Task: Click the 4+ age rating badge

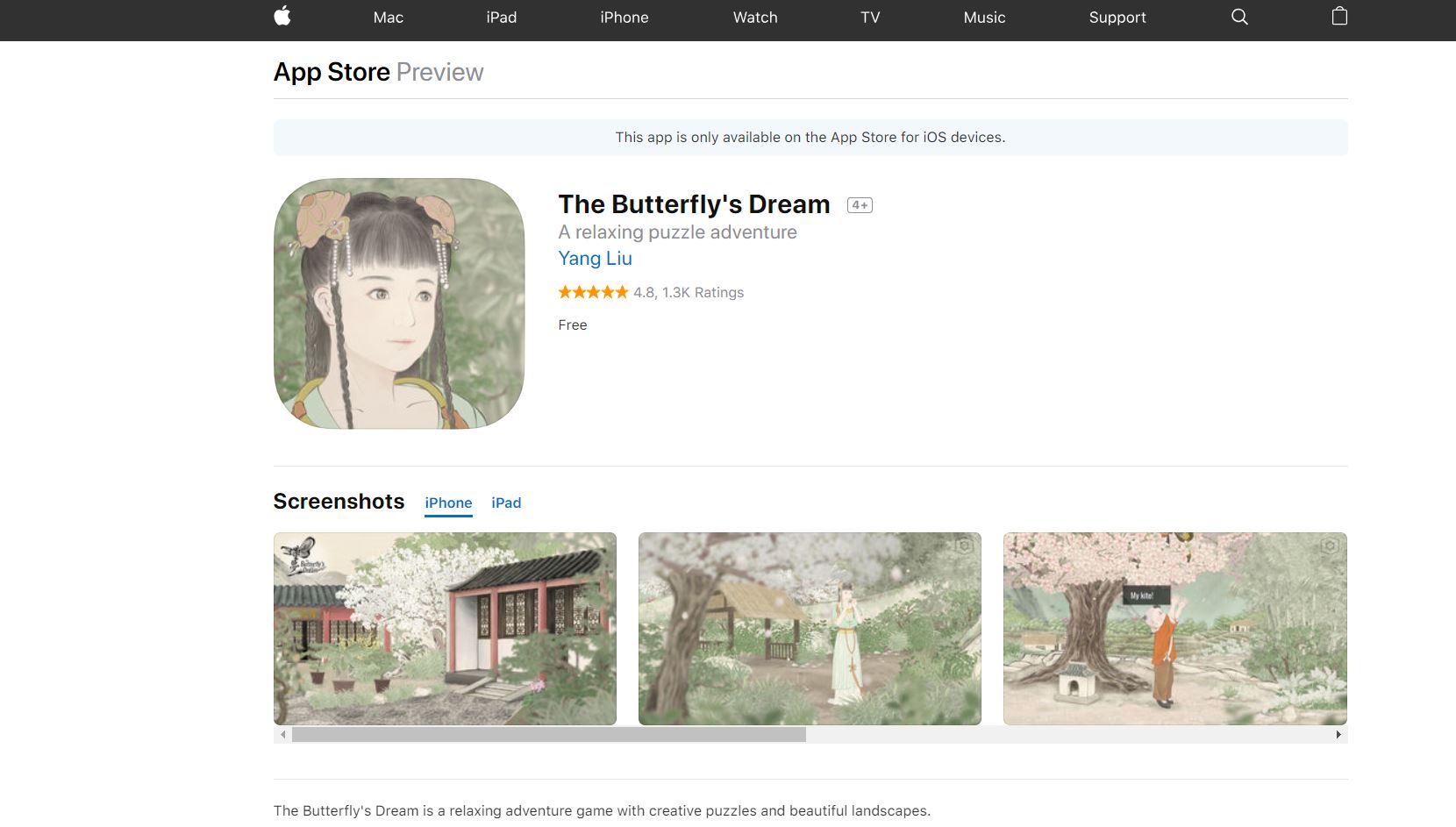Action: click(x=860, y=205)
